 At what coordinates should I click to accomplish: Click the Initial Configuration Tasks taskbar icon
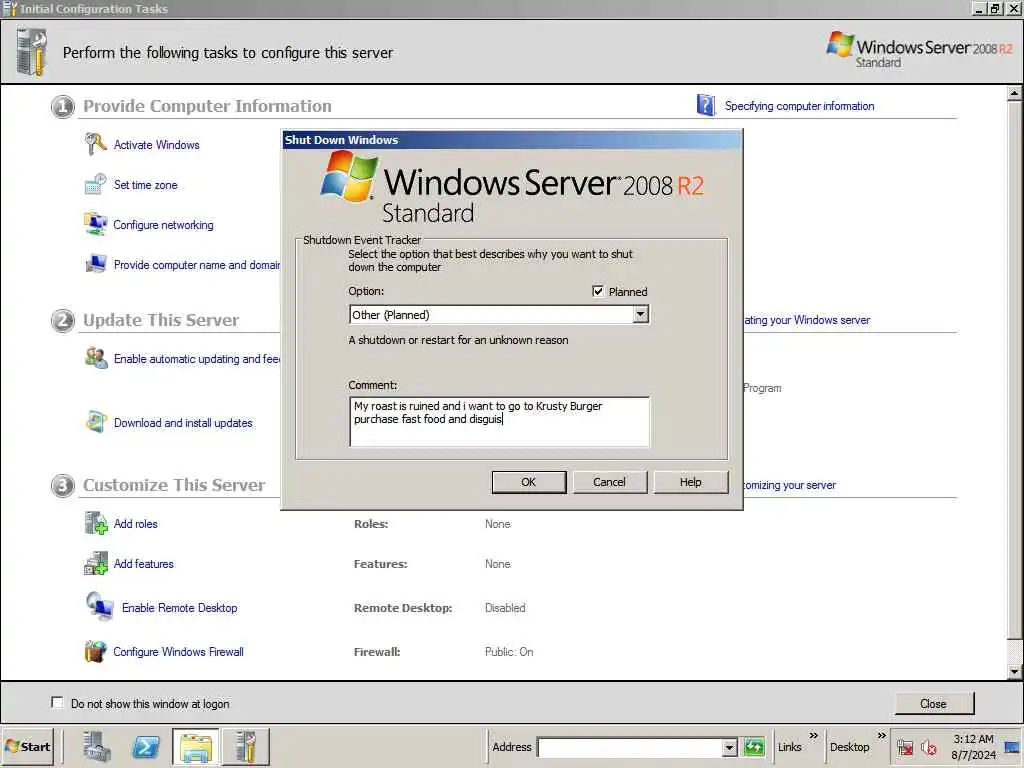click(246, 747)
